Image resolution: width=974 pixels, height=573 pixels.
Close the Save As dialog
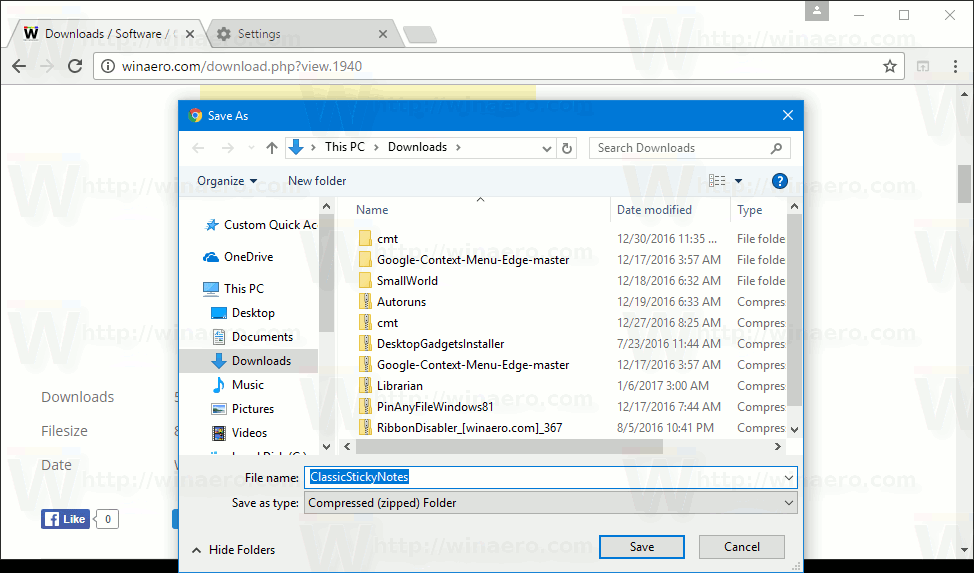click(x=788, y=115)
